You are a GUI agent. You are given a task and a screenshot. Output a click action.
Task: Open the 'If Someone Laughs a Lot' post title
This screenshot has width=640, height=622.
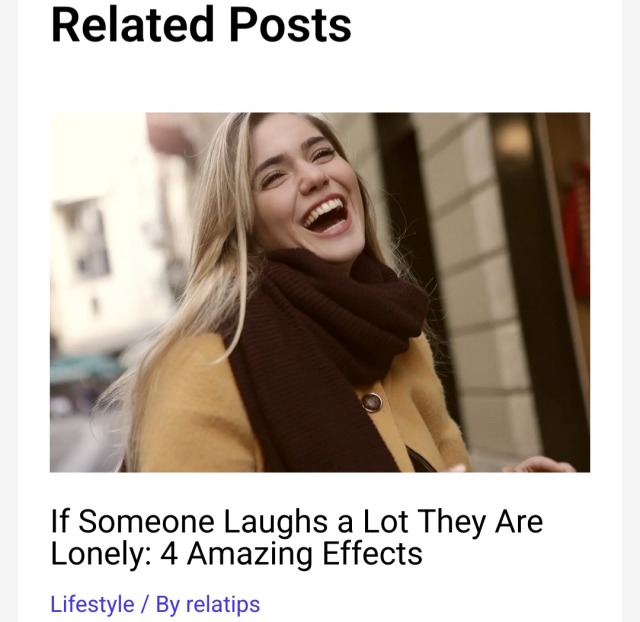click(297, 537)
